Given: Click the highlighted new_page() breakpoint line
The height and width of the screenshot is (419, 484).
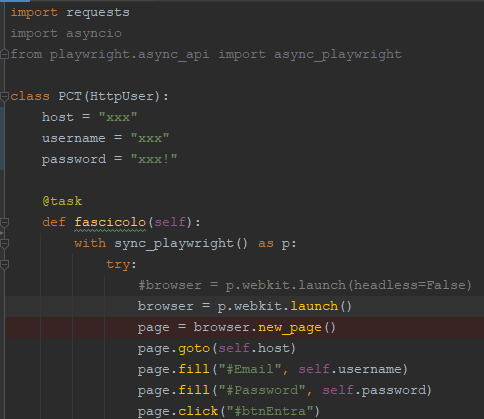Looking at the screenshot, I should 244,327.
